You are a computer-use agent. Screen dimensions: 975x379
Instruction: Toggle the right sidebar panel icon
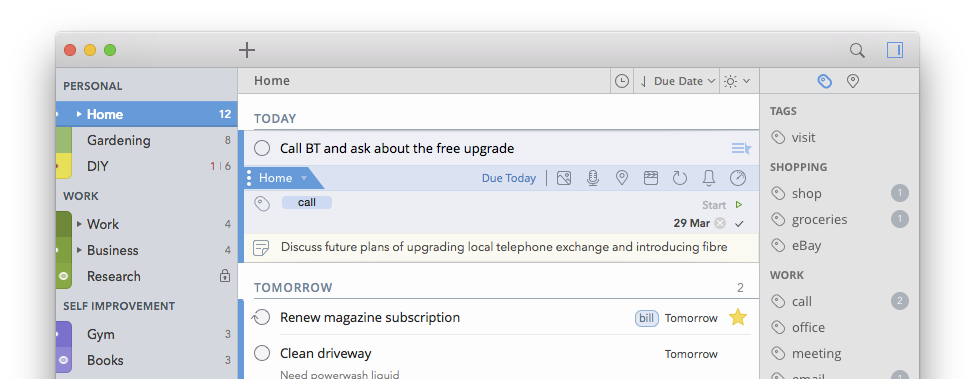click(x=895, y=50)
